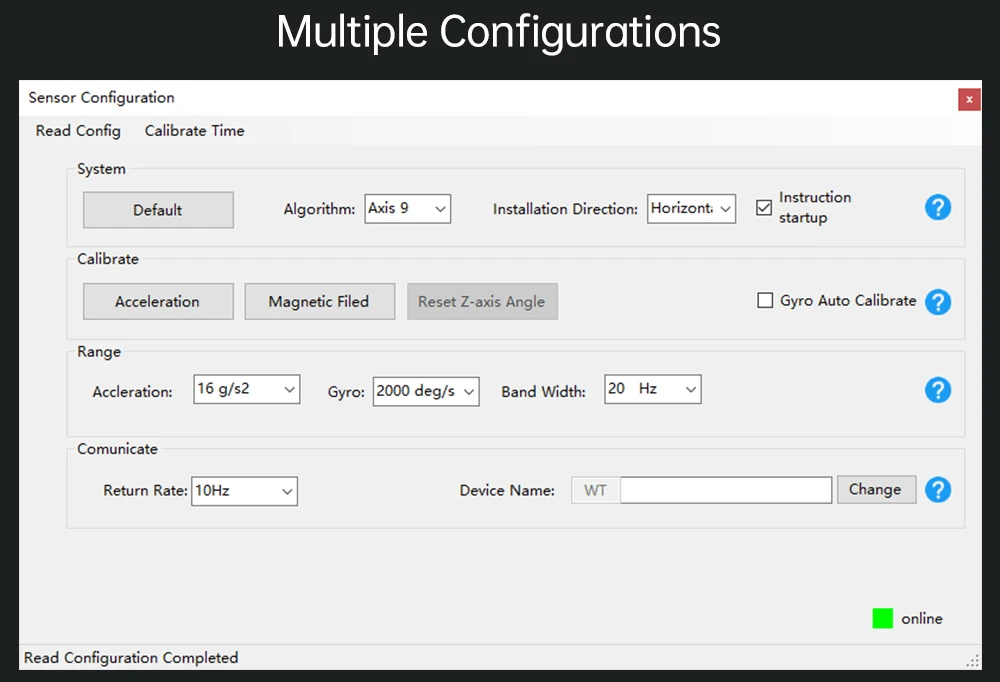1000x682 pixels.
Task: Click the Installation Direction label
Action: 565,209
